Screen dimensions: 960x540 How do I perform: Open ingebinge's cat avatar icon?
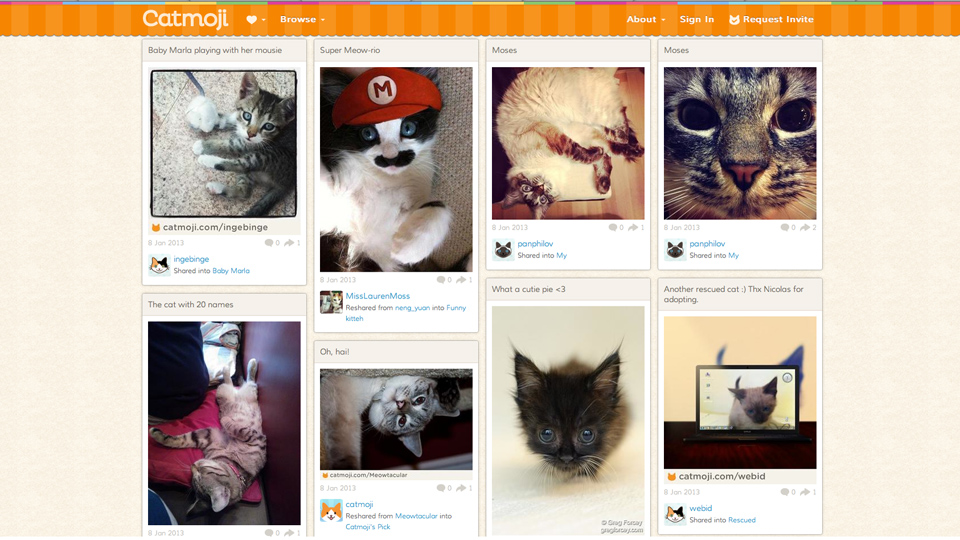point(159,265)
